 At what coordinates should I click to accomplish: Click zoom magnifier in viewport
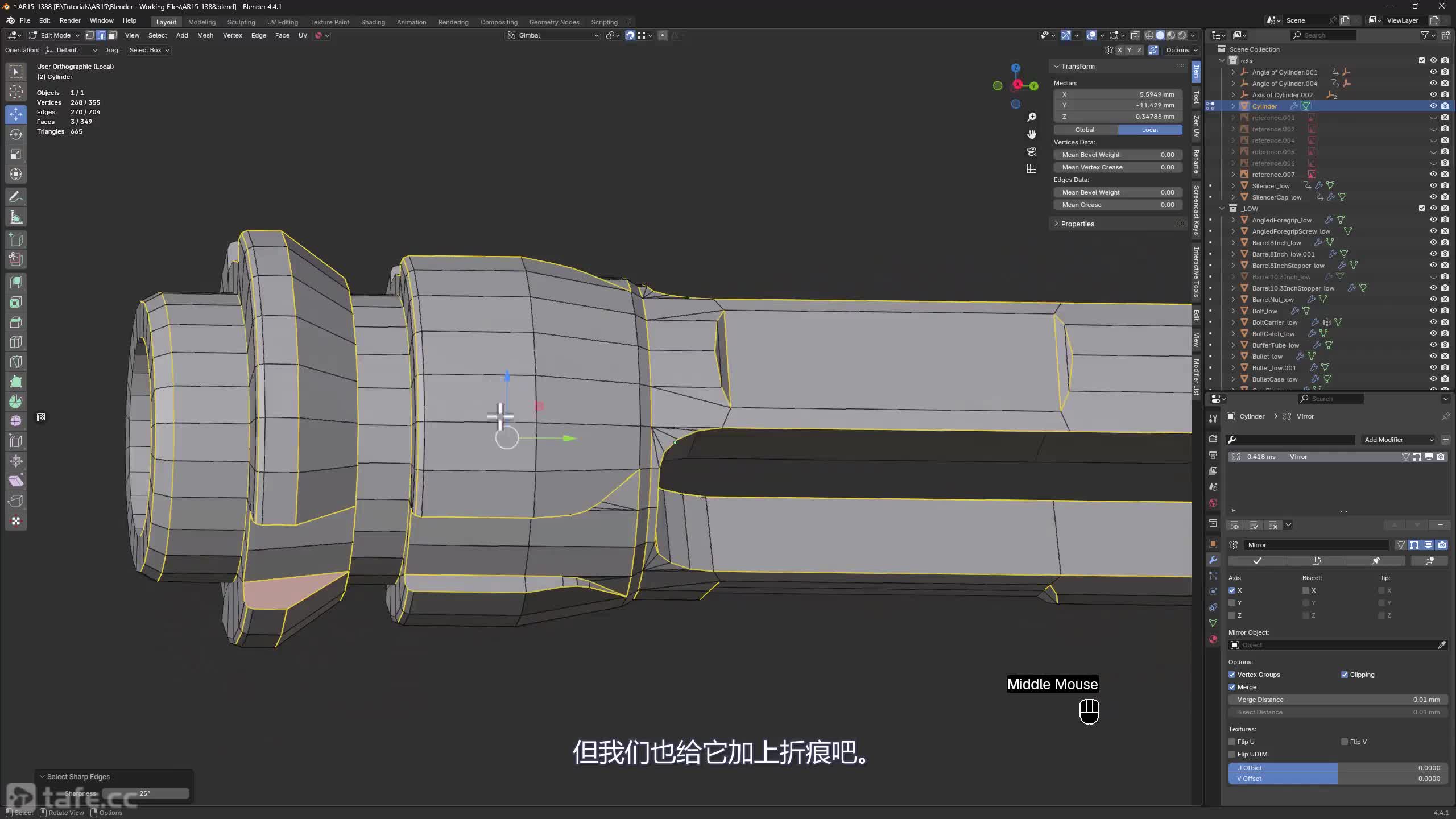[1032, 117]
